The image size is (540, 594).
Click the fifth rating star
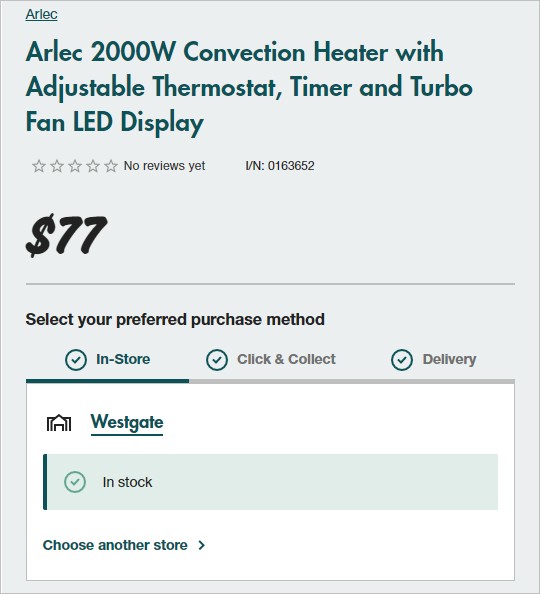pyautogui.click(x=111, y=166)
